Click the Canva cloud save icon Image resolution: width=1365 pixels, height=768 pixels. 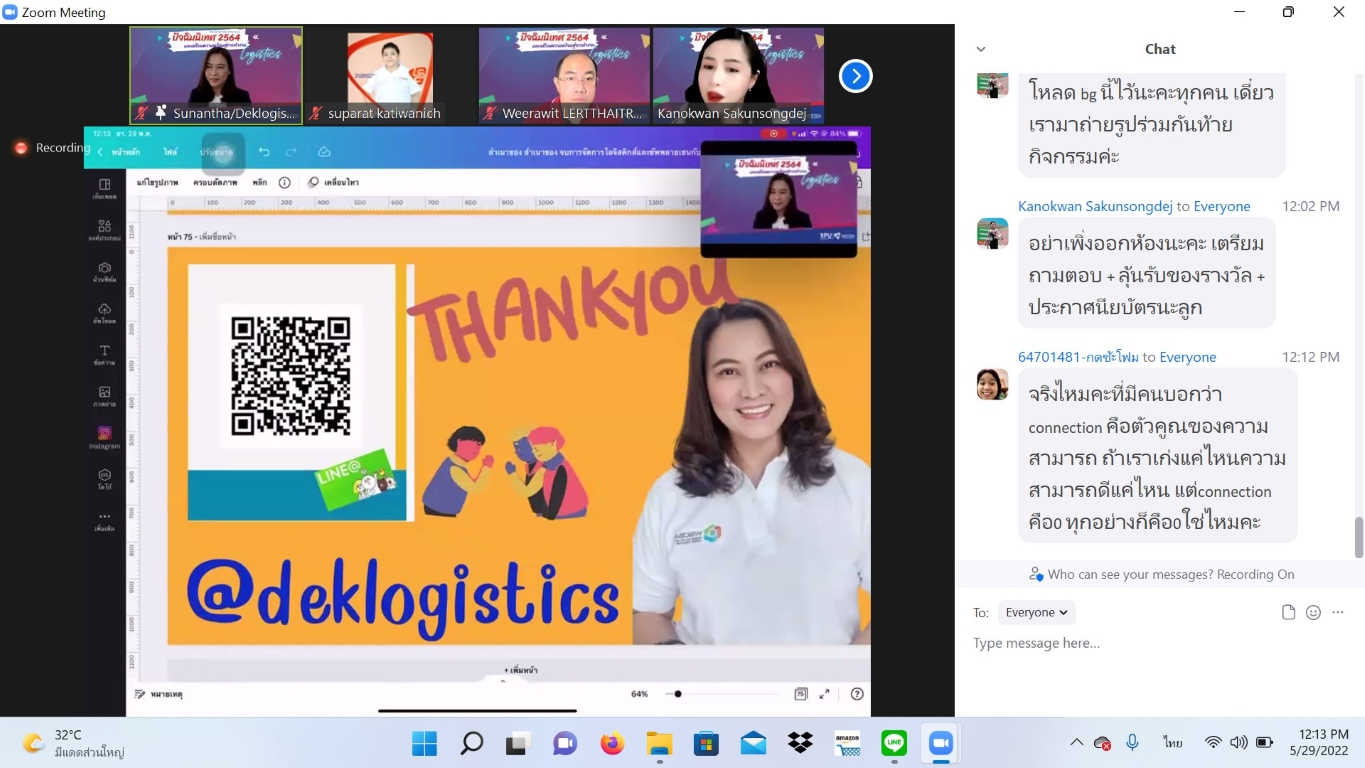[324, 152]
